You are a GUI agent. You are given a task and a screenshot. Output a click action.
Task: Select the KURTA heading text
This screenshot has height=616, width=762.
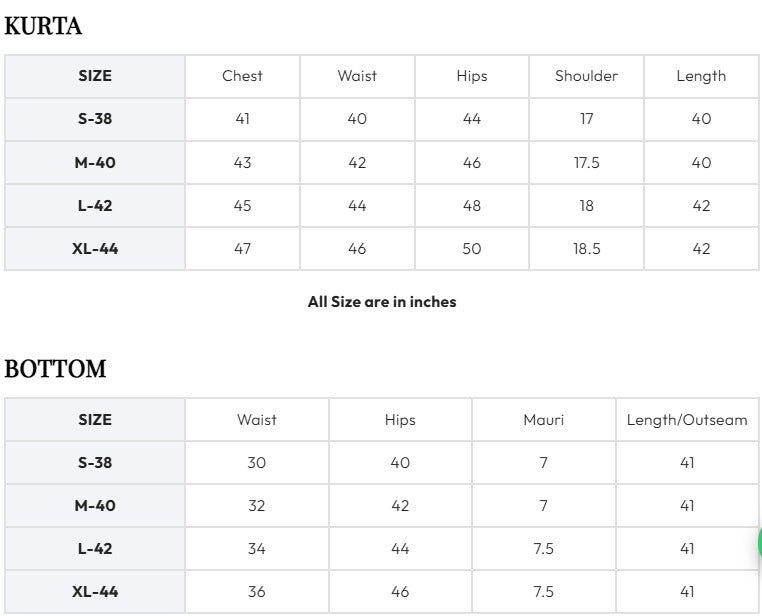pyautogui.click(x=43, y=26)
